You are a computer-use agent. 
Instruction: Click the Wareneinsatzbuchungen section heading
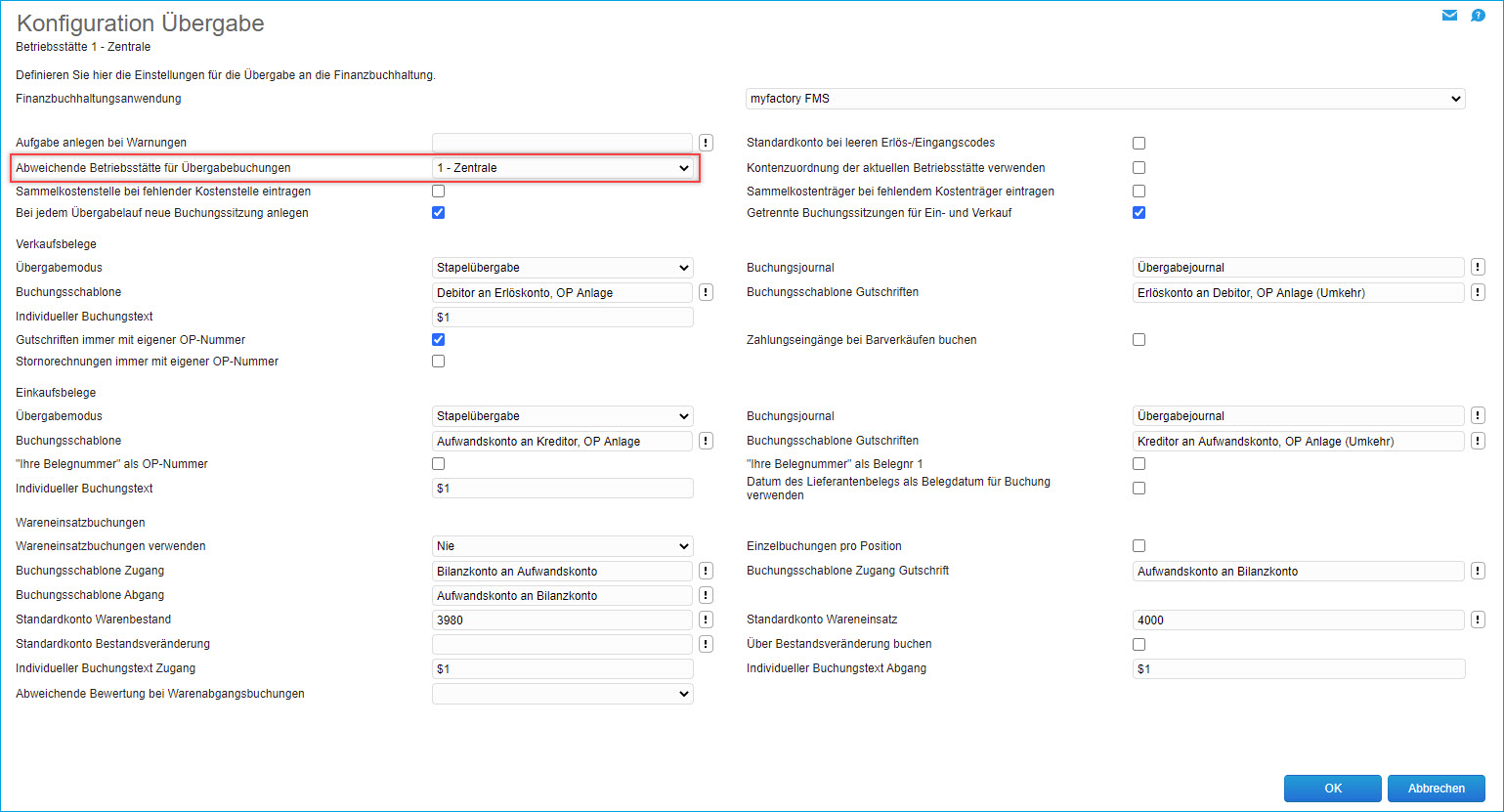pyautogui.click(x=80, y=523)
